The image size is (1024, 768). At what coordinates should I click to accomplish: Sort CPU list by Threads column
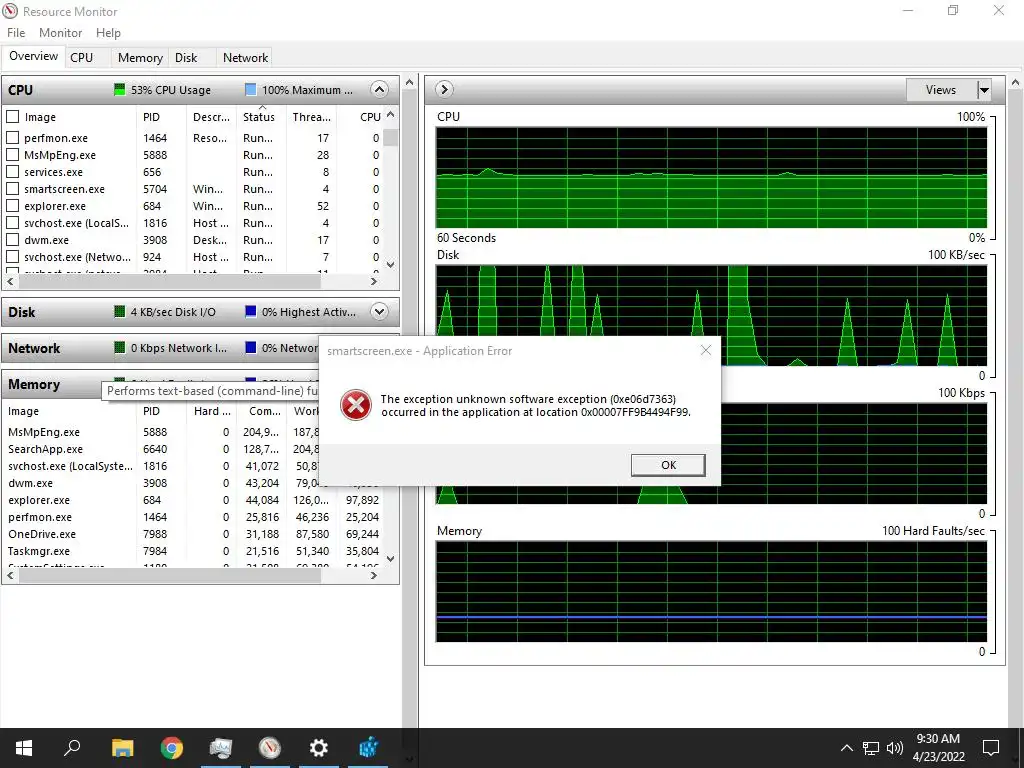[x=311, y=117]
